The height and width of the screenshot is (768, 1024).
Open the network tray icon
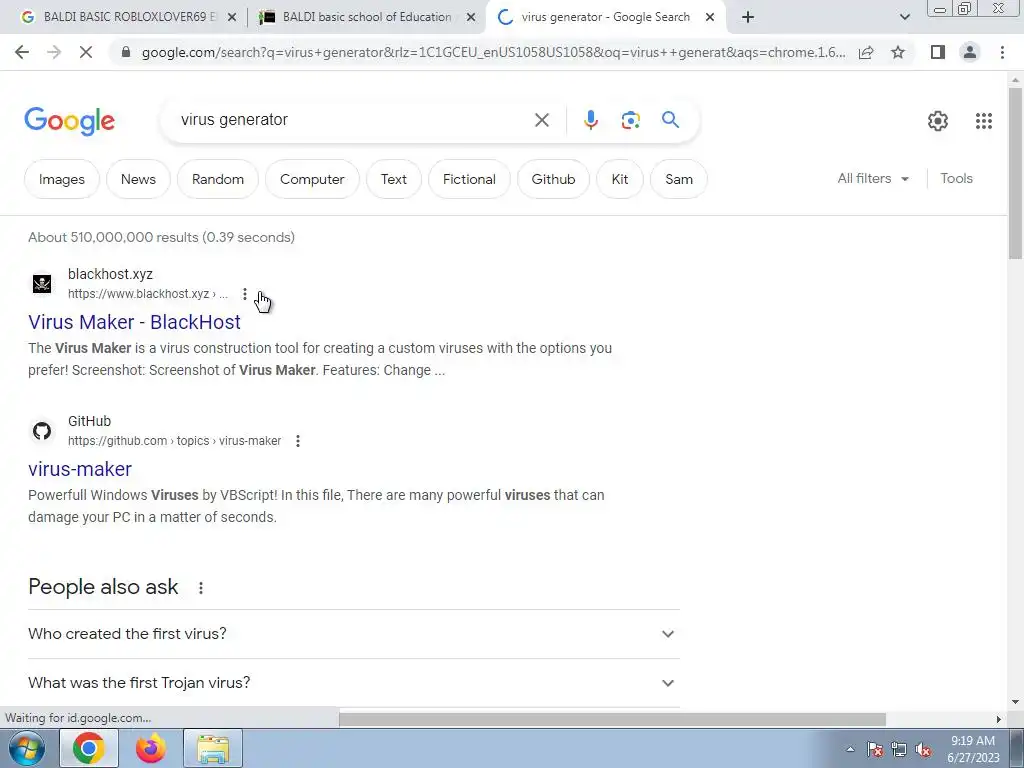(x=899, y=750)
